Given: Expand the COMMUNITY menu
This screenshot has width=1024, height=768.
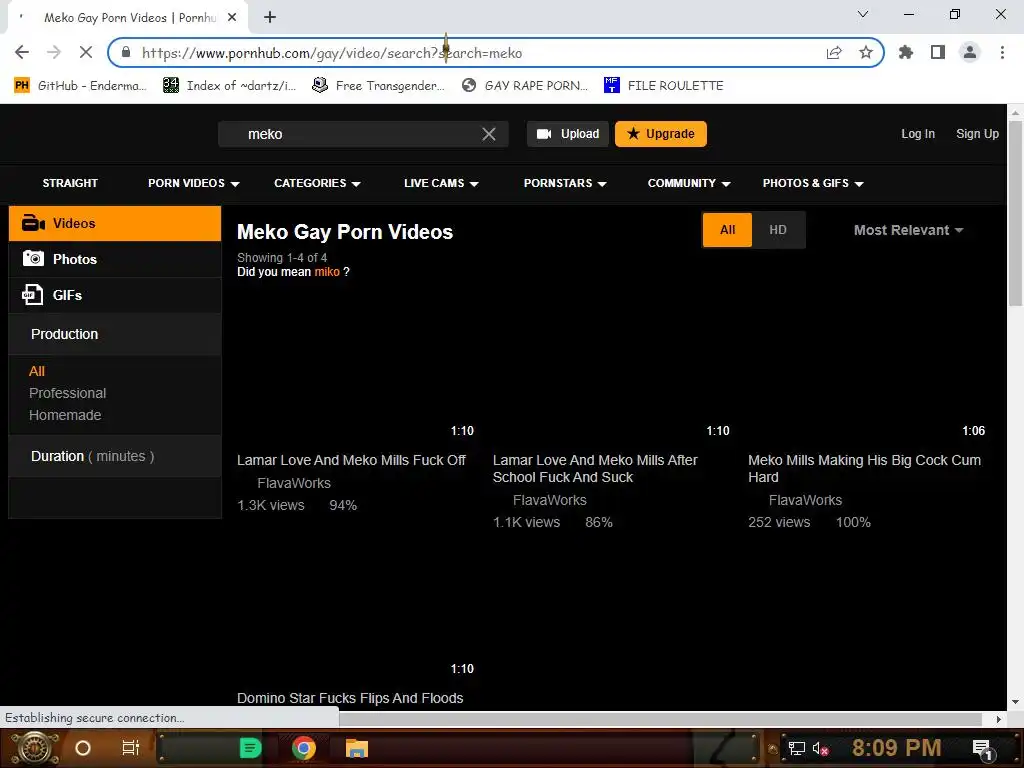Looking at the screenshot, I should (x=688, y=184).
